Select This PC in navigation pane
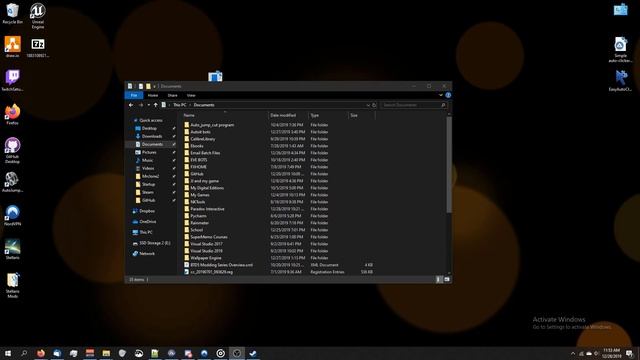 point(146,232)
